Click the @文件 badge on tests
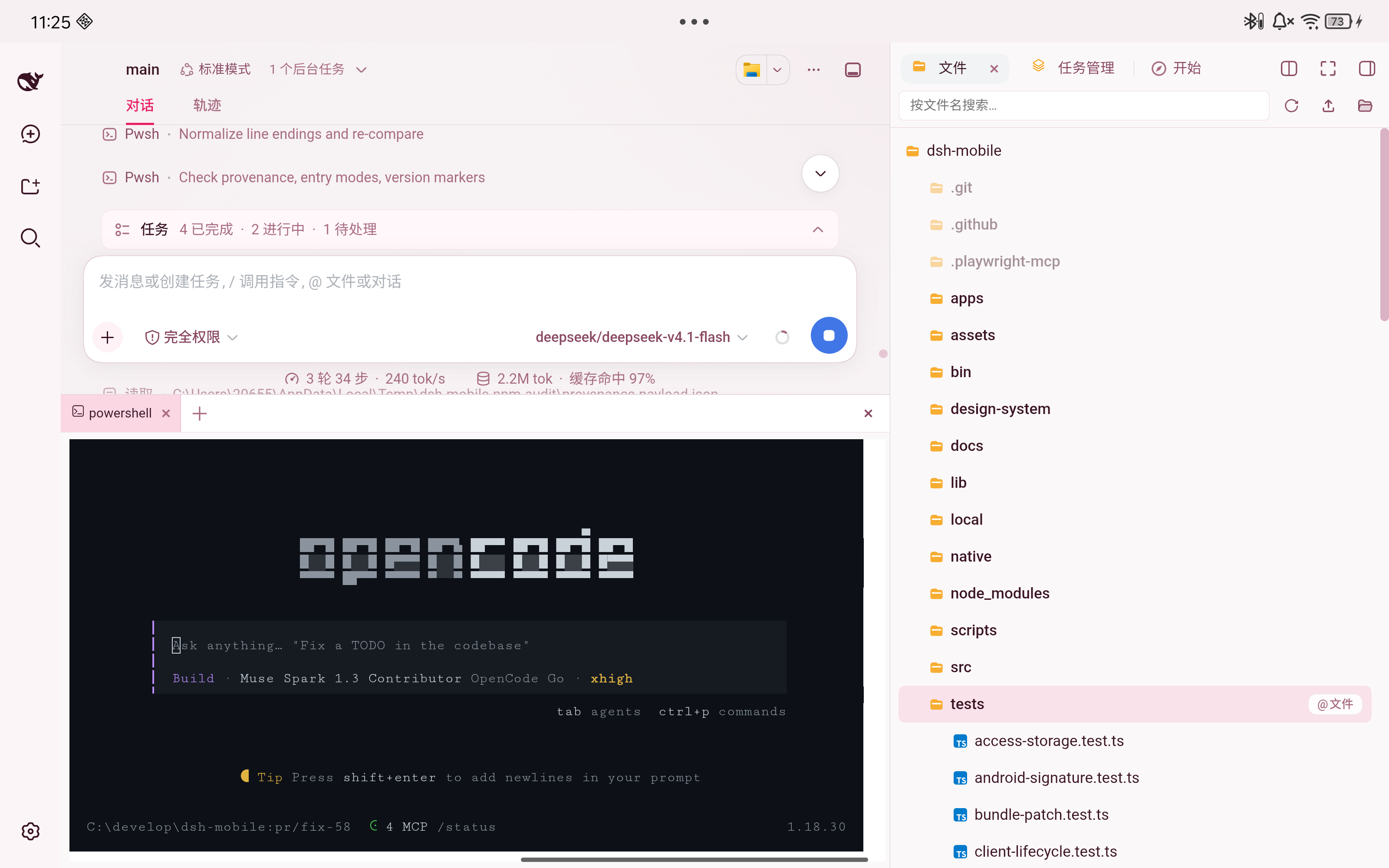 click(1335, 704)
